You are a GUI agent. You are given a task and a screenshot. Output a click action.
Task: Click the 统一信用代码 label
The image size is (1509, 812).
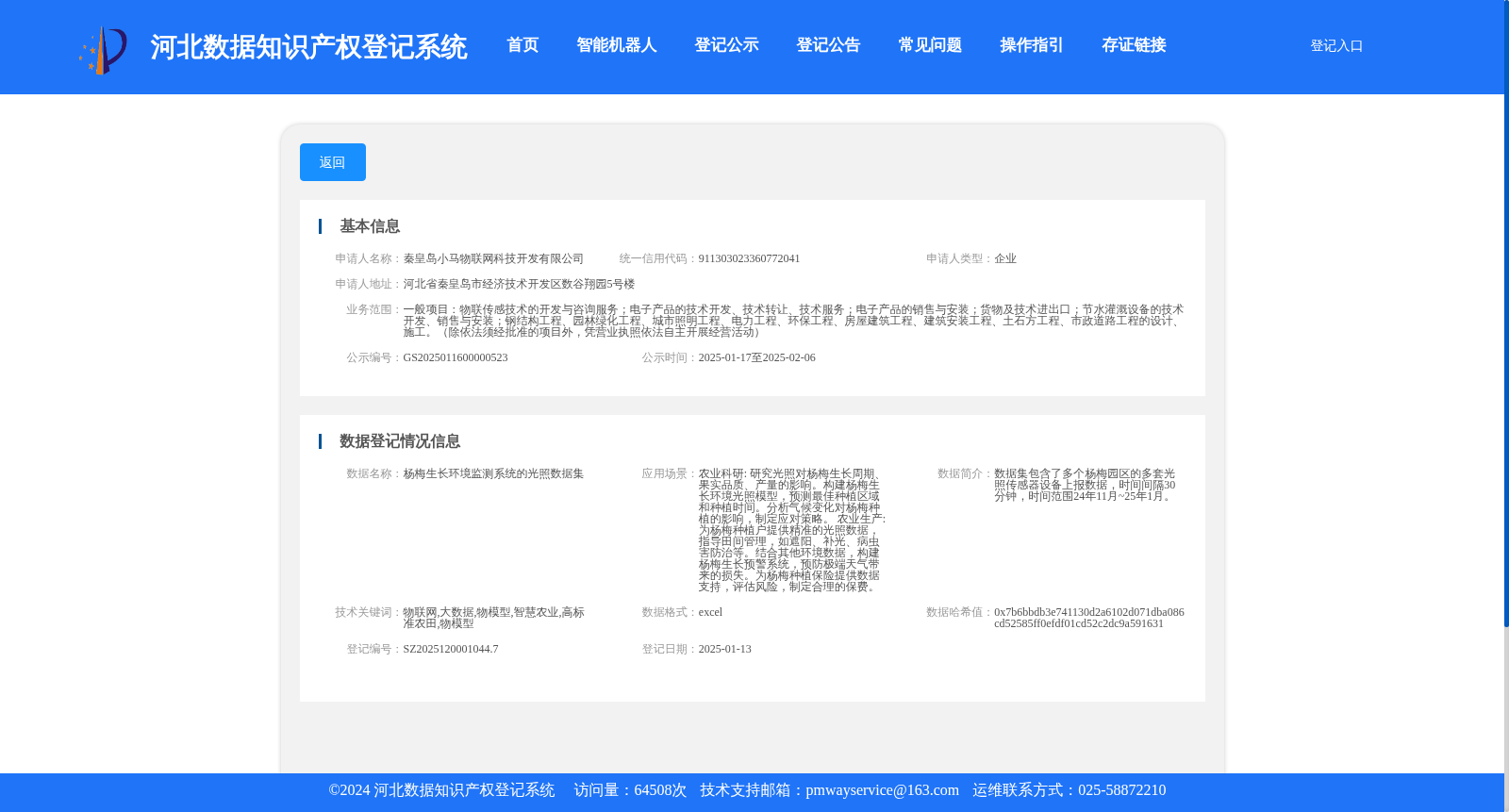pyautogui.click(x=658, y=258)
